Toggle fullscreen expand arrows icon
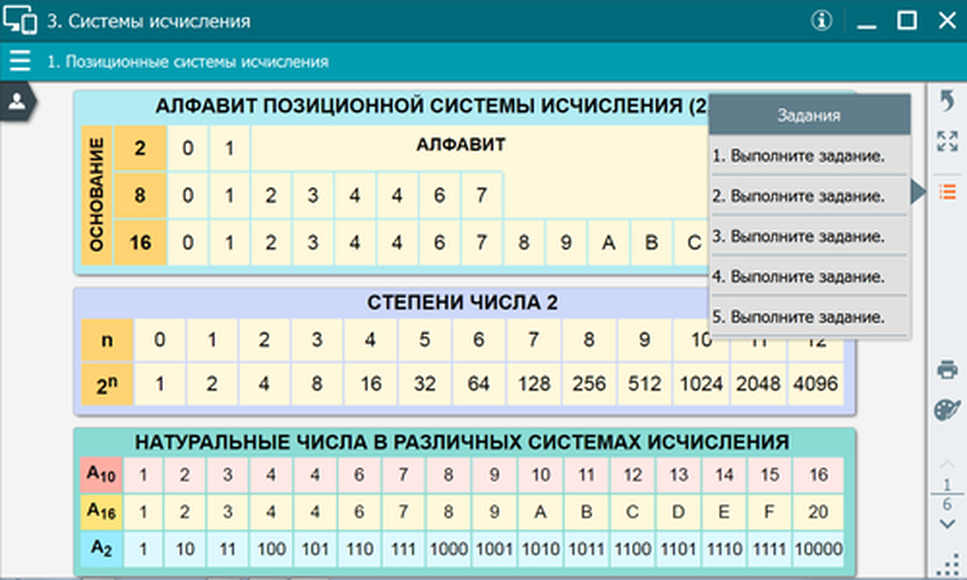 pos(947,141)
